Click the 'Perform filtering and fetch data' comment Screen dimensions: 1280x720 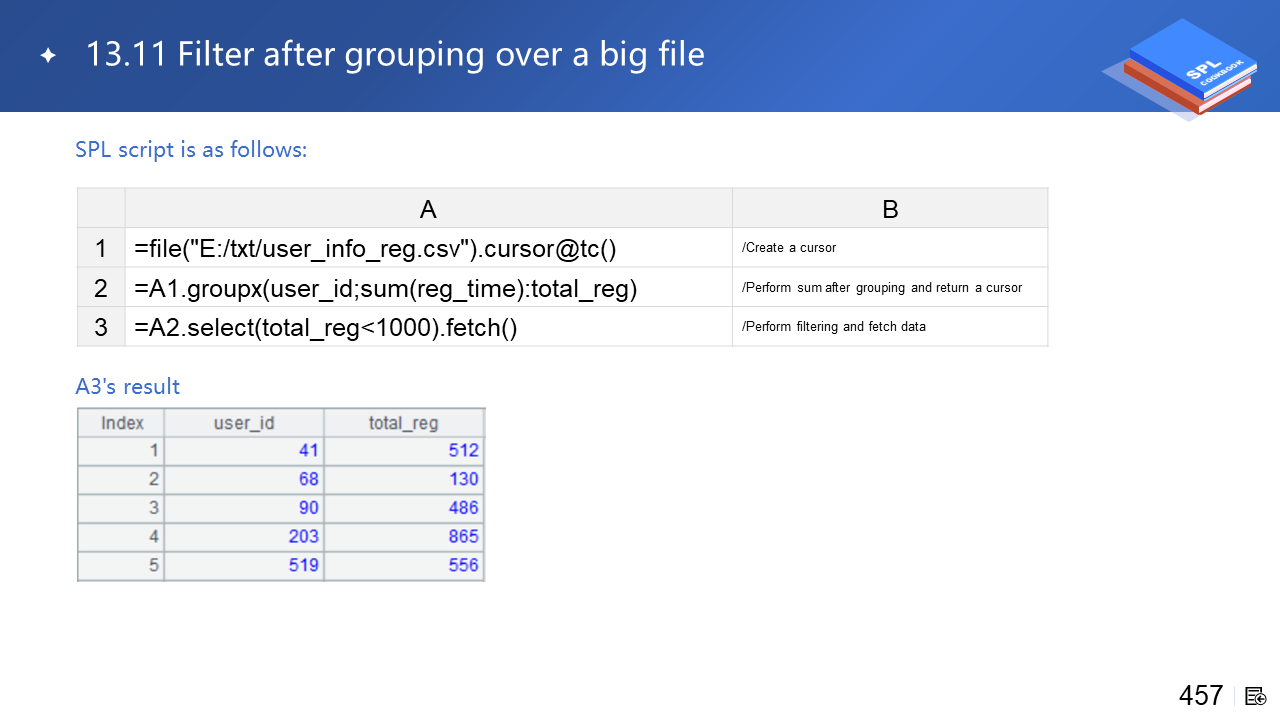tap(833, 327)
